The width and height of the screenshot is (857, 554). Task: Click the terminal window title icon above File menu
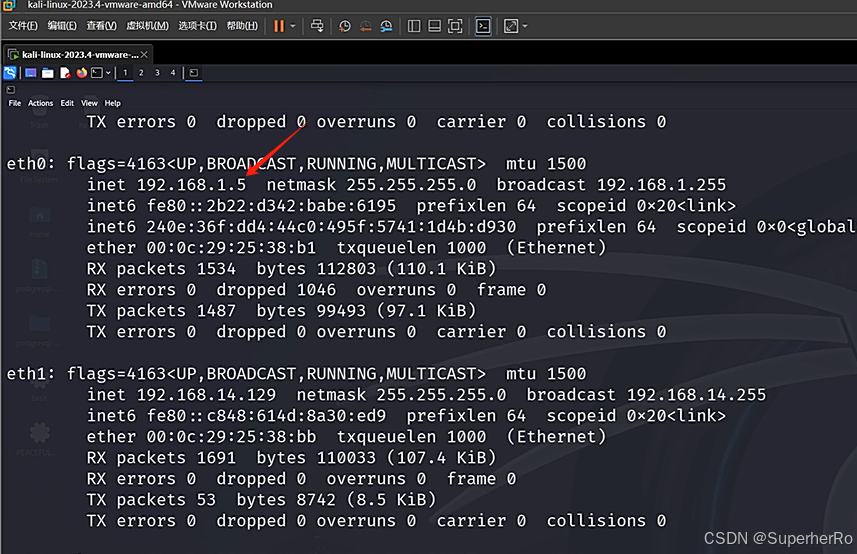[x=11, y=90]
